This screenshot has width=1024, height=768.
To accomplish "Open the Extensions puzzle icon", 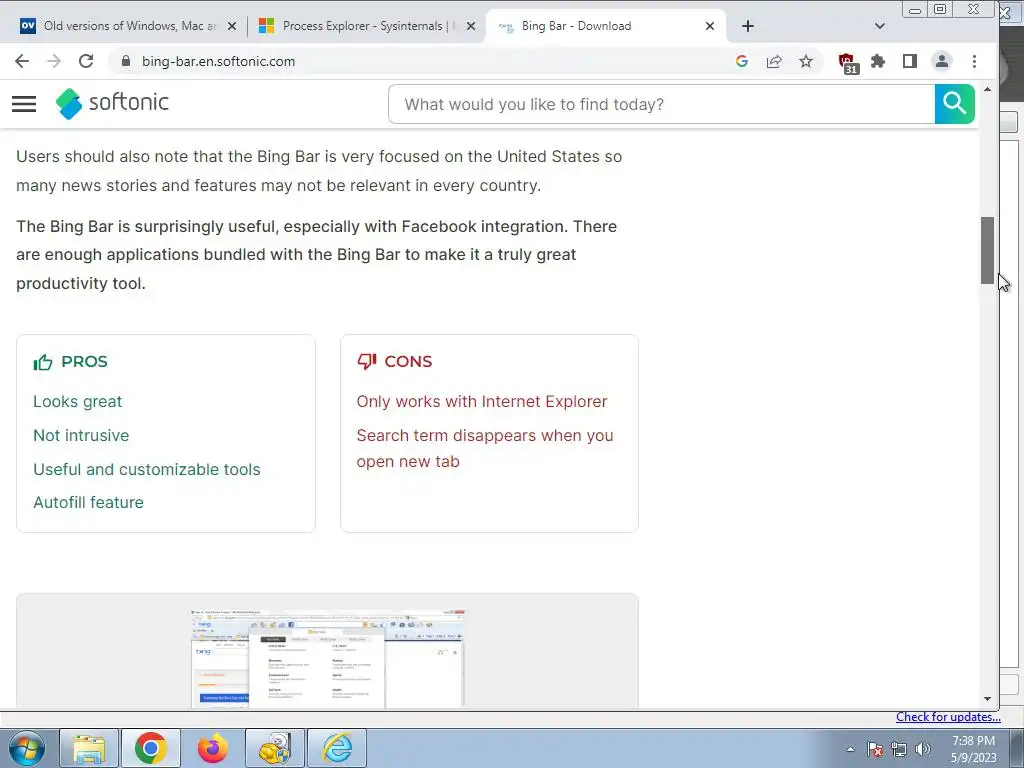I will point(878,61).
